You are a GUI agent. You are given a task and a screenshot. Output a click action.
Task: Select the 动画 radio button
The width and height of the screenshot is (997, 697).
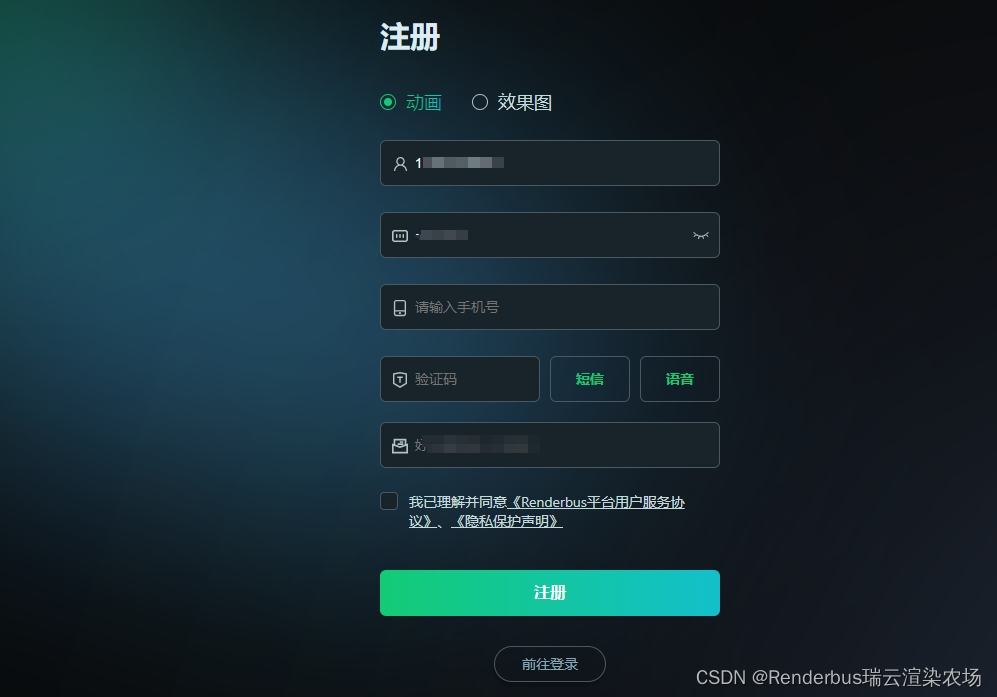coord(388,102)
